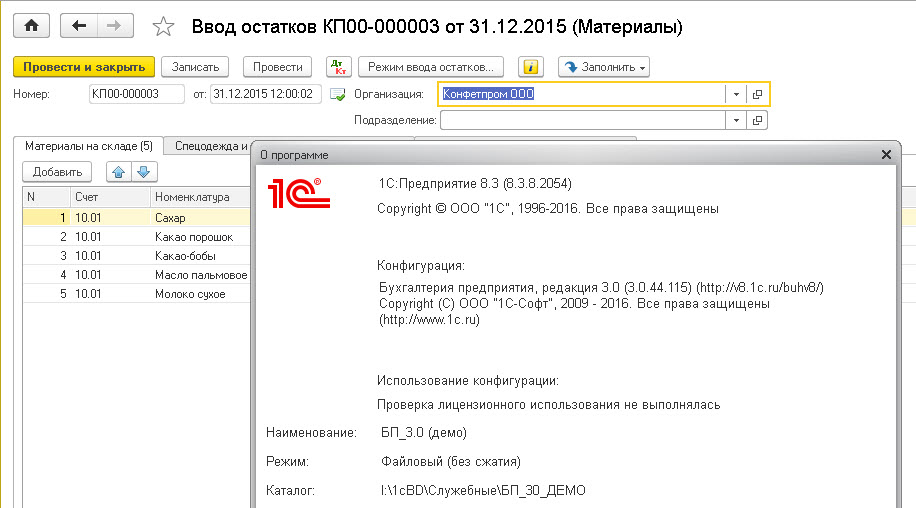Navigate forward with the right arrow

click(x=115, y=26)
